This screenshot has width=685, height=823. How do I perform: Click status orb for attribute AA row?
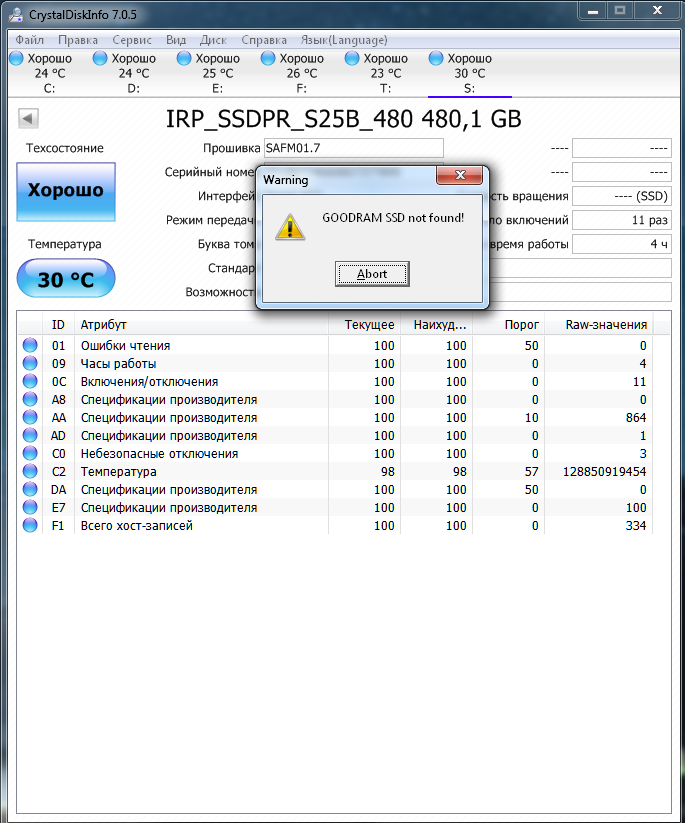(30, 417)
